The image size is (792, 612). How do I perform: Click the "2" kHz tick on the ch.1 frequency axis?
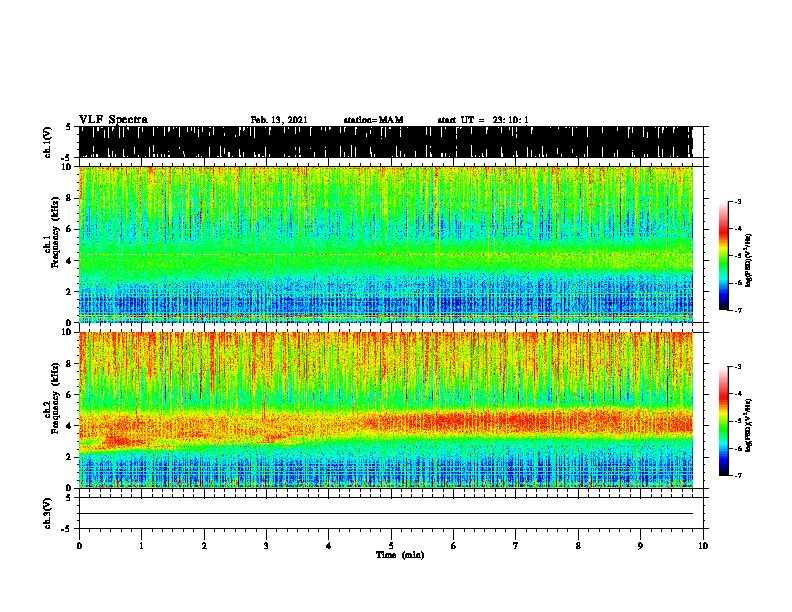[71, 292]
